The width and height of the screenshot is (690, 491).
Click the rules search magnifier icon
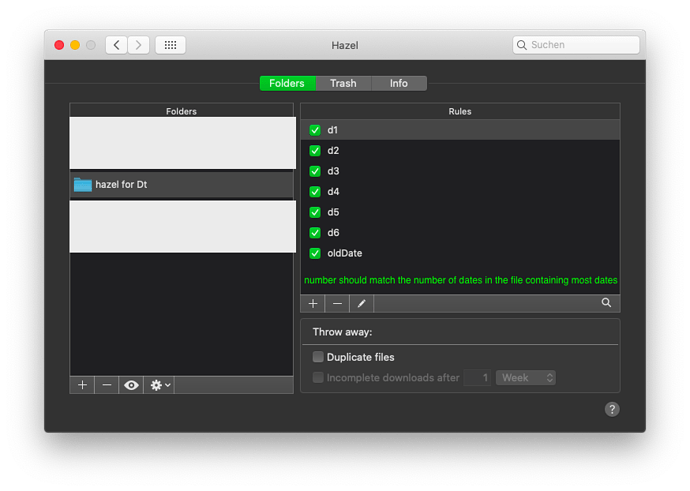[x=606, y=302]
